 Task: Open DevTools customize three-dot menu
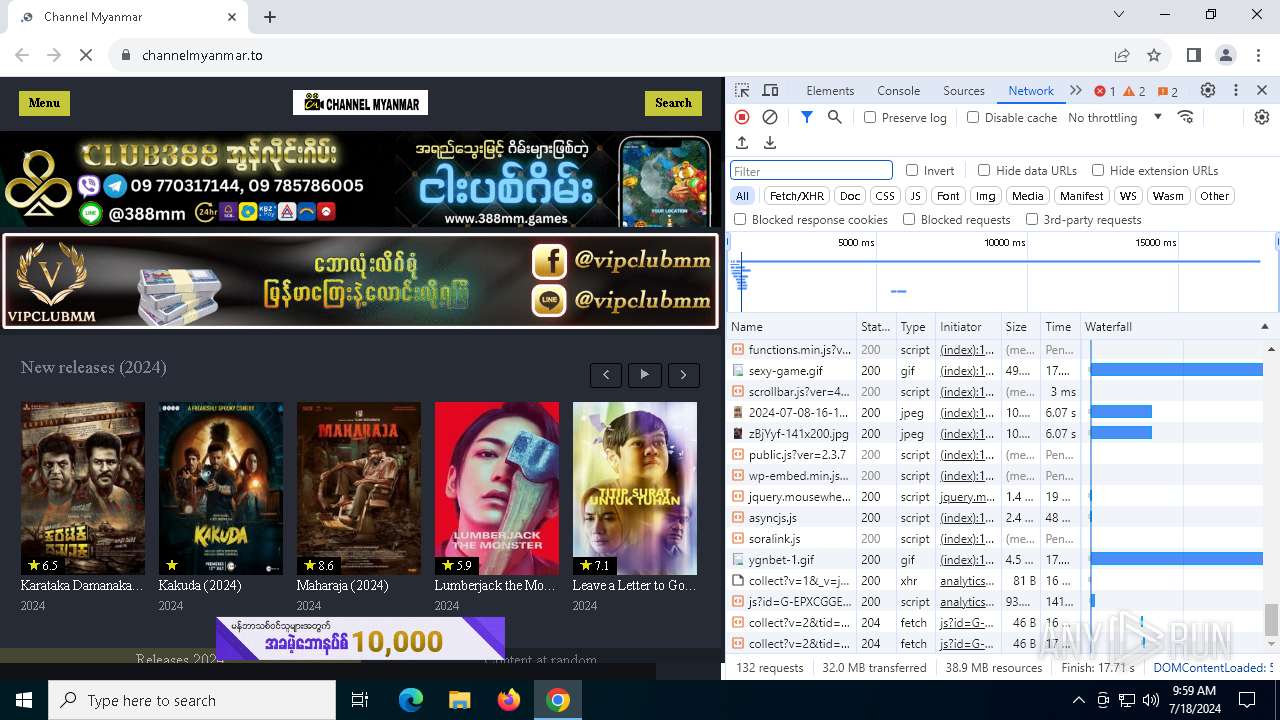1236,90
